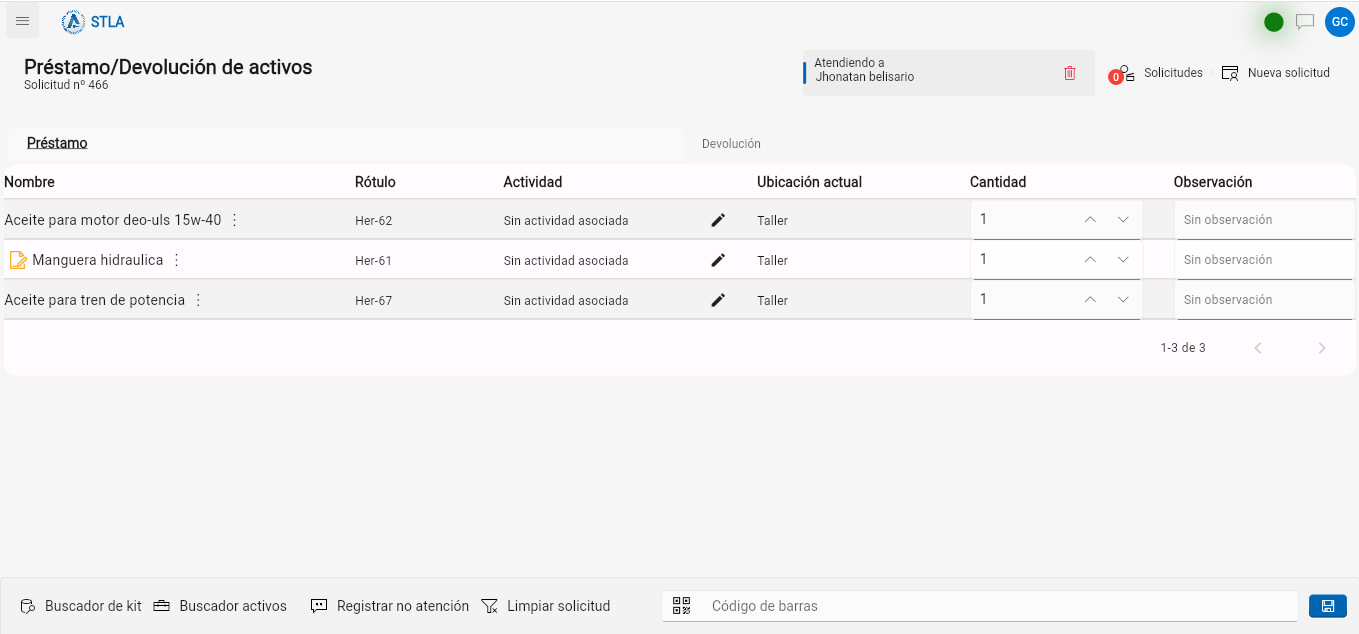Open the chat messages icon

pos(1305,21)
